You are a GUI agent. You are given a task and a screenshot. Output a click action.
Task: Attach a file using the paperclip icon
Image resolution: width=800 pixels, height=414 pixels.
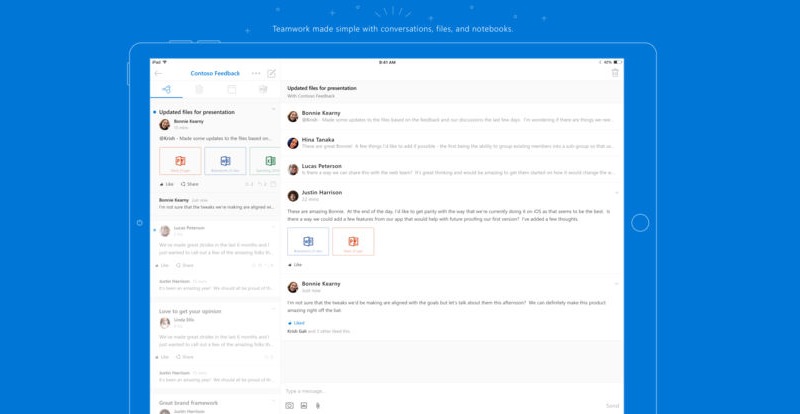[x=317, y=406]
